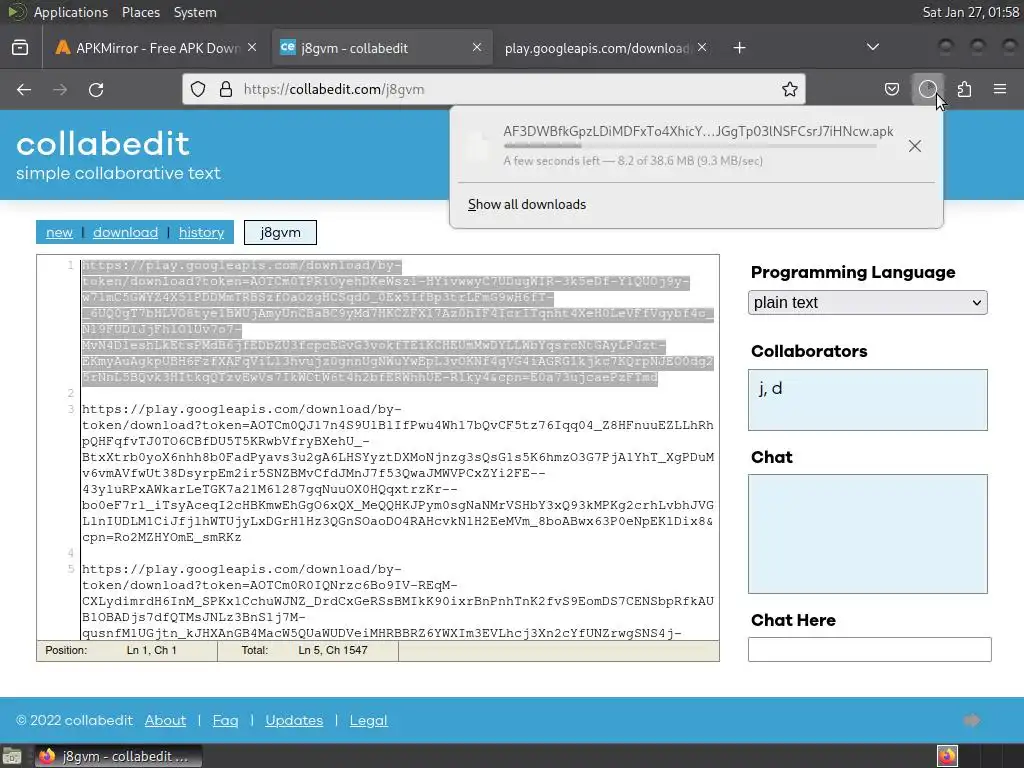Select the j8gvm collabedit tab
This screenshot has width=1024, height=768.
pyautogui.click(x=381, y=48)
